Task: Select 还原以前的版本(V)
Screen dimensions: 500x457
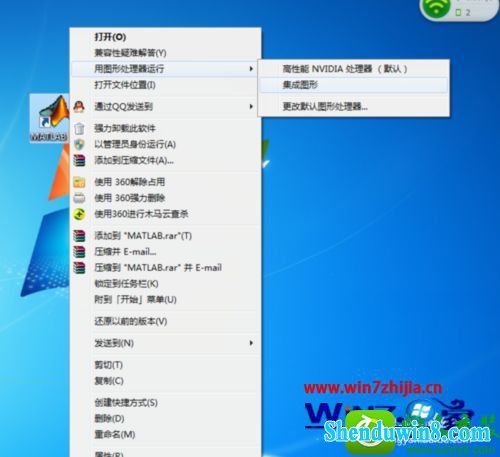Action: [165, 321]
